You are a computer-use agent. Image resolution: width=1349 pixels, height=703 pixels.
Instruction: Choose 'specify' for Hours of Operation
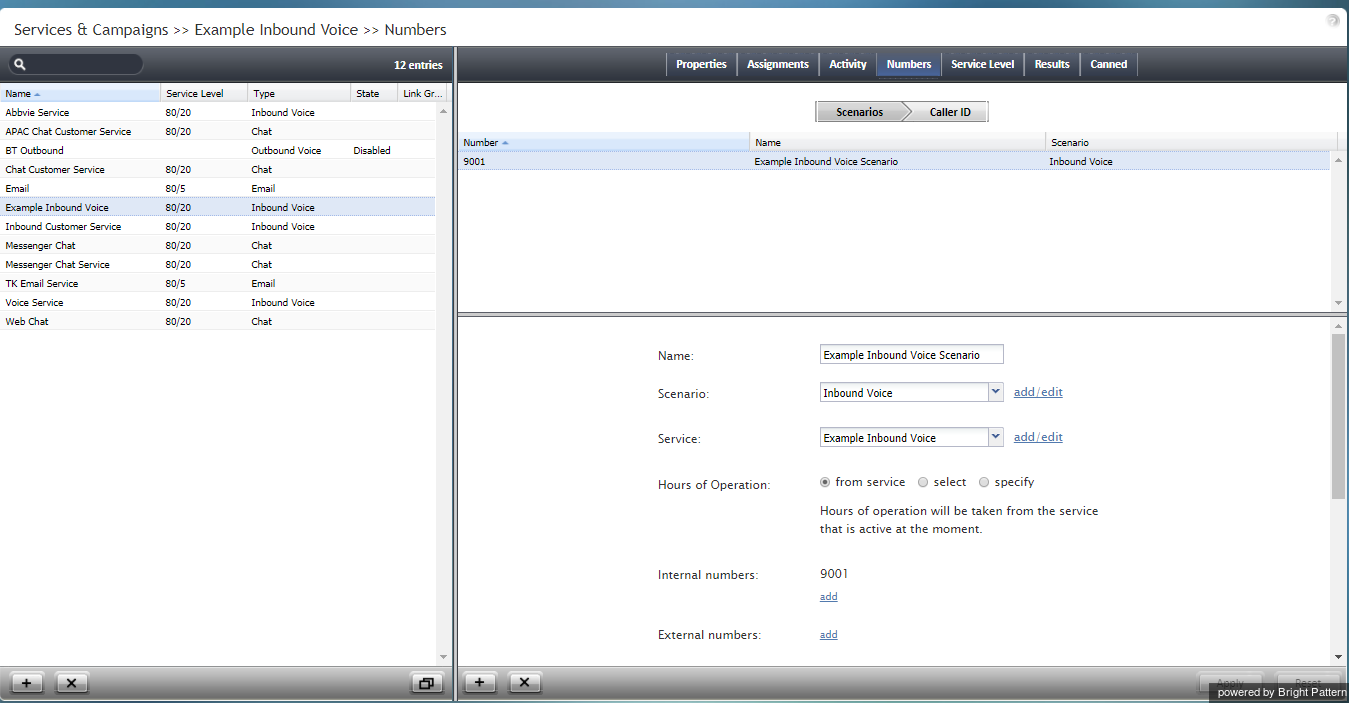coord(984,482)
